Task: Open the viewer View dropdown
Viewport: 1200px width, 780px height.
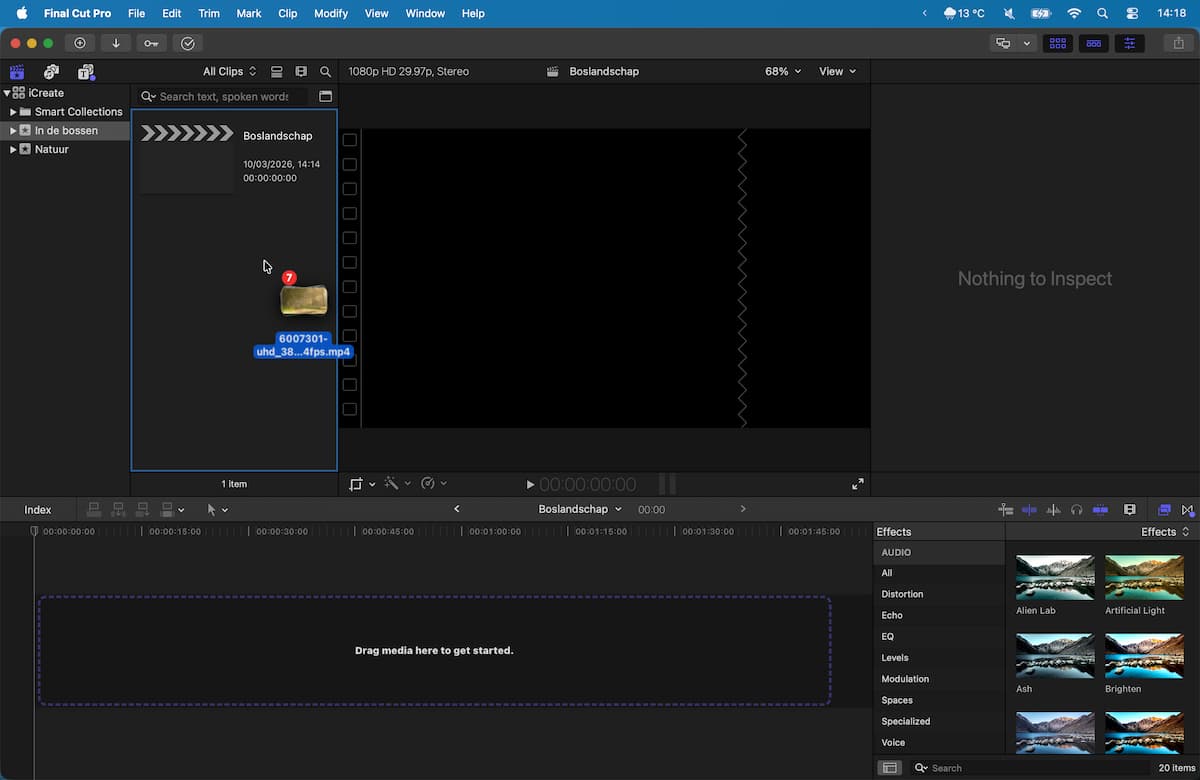Action: coord(837,72)
